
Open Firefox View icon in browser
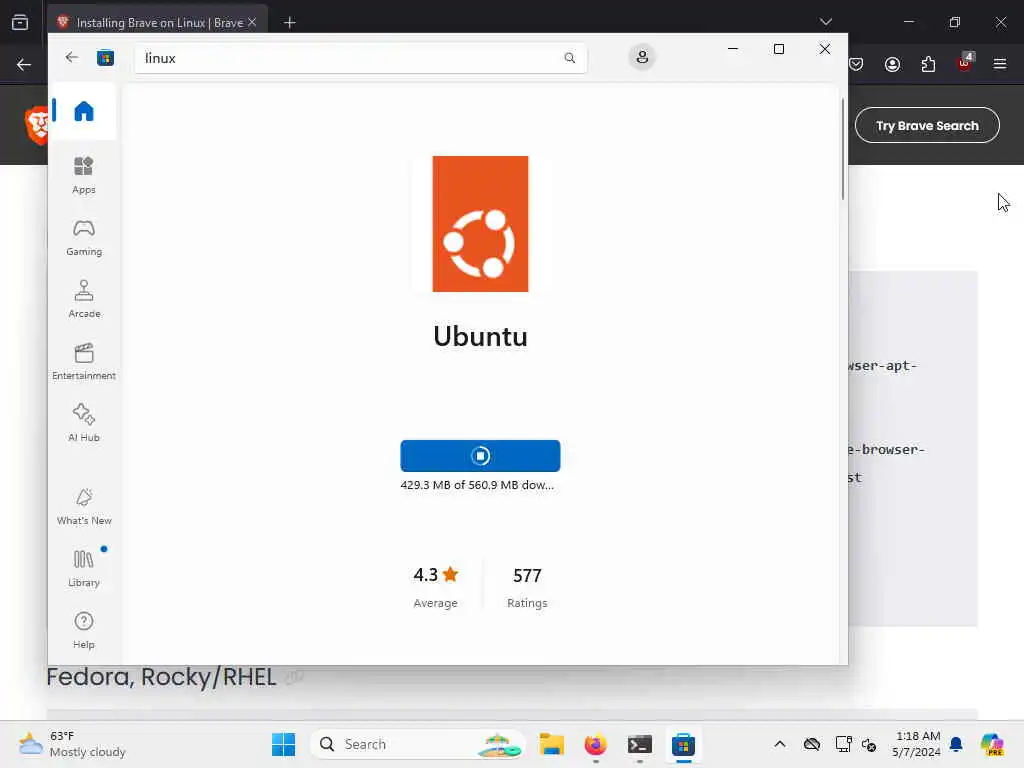20,22
